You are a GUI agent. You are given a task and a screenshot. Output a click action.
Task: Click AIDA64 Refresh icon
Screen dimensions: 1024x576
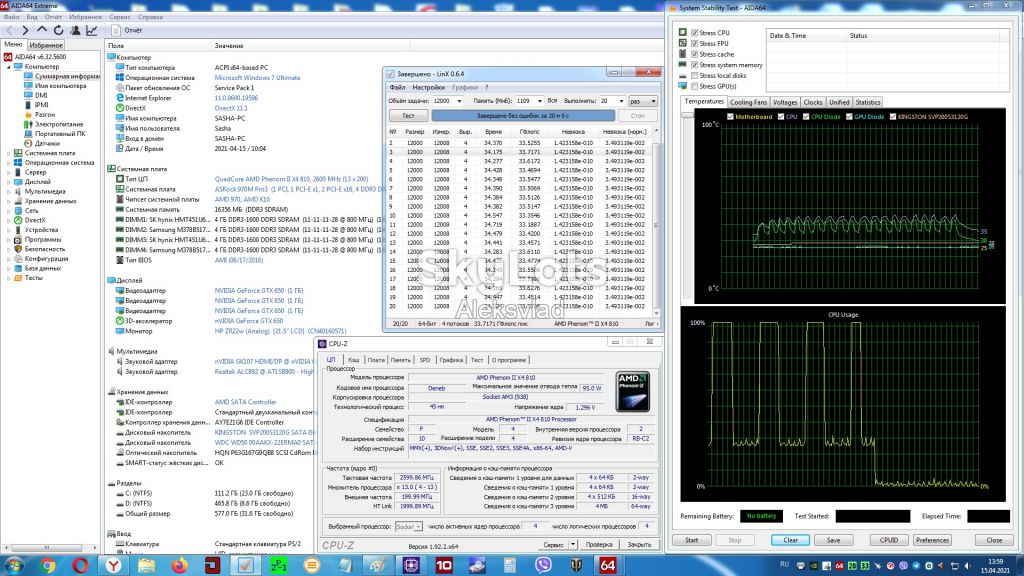pos(59,30)
